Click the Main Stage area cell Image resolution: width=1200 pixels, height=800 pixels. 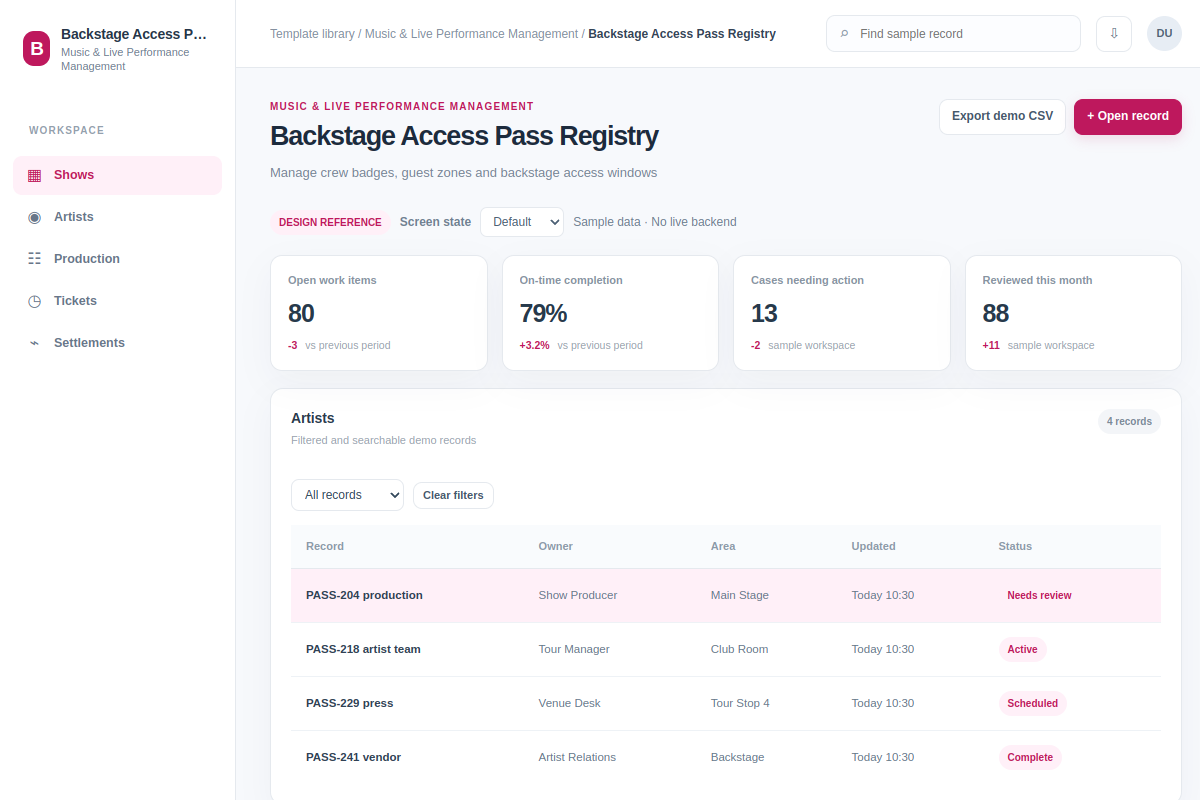tap(740, 595)
